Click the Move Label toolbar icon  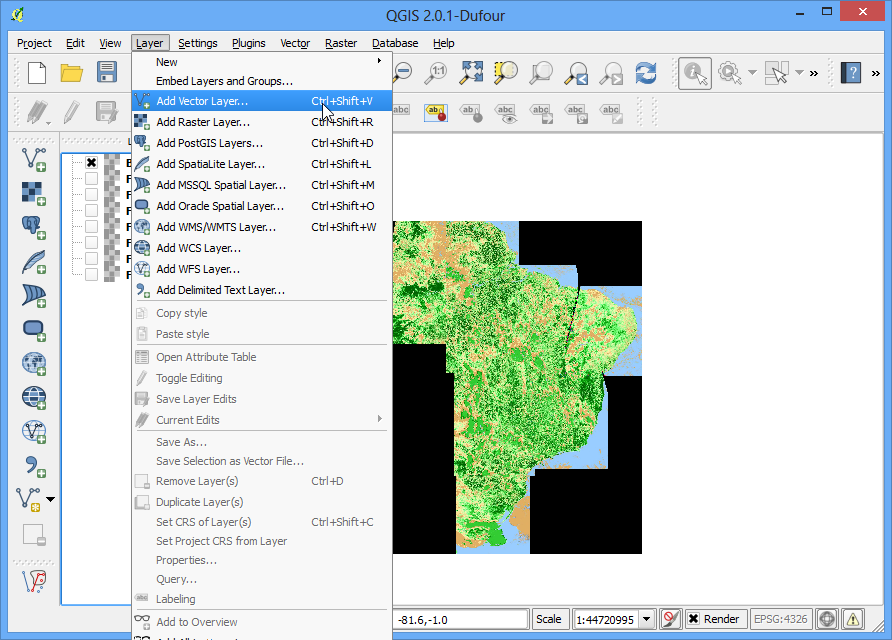click(x=541, y=113)
